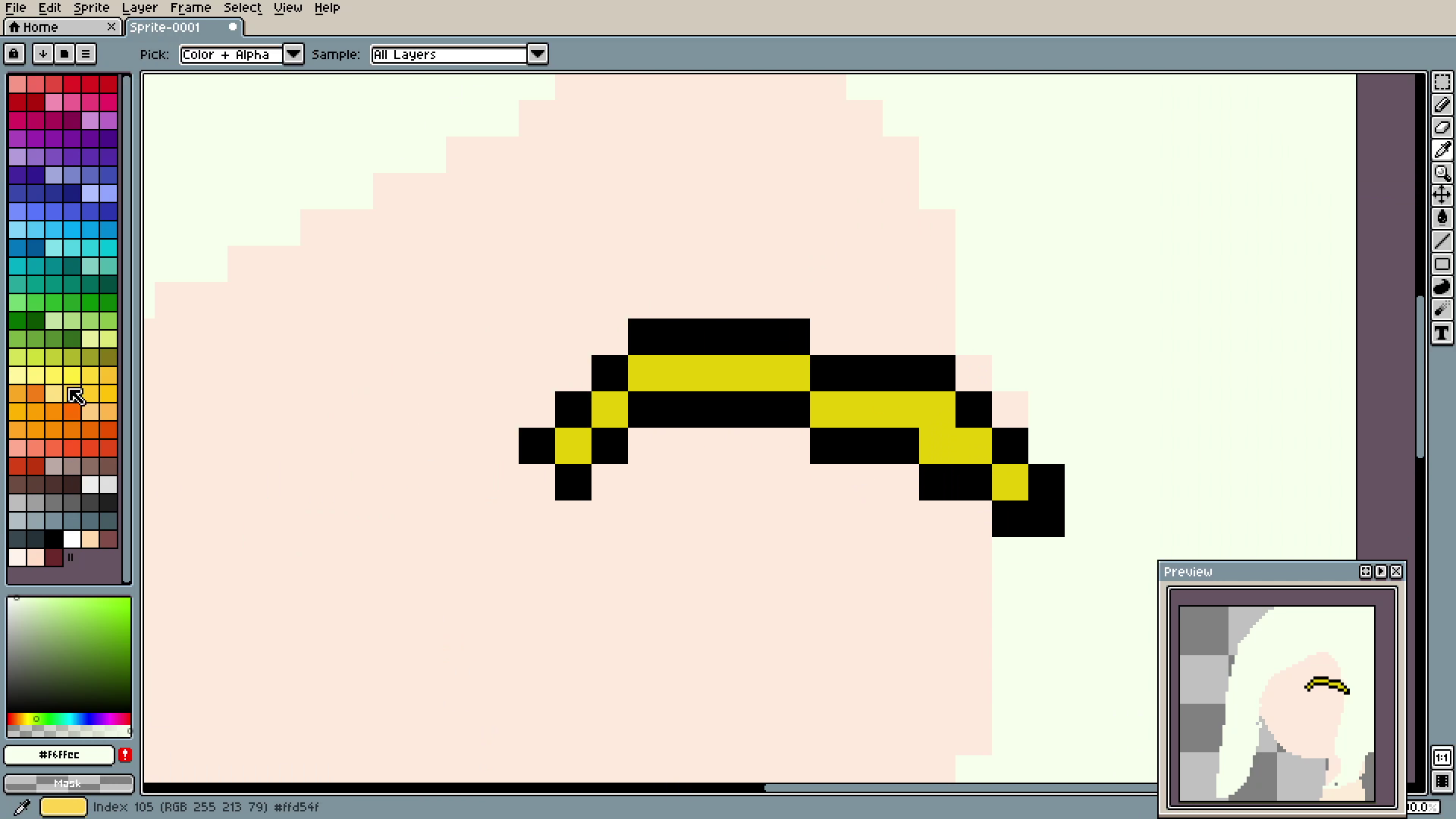The height and width of the screenshot is (819, 1456).
Task: Toggle play in Preview window
Action: point(1381,572)
